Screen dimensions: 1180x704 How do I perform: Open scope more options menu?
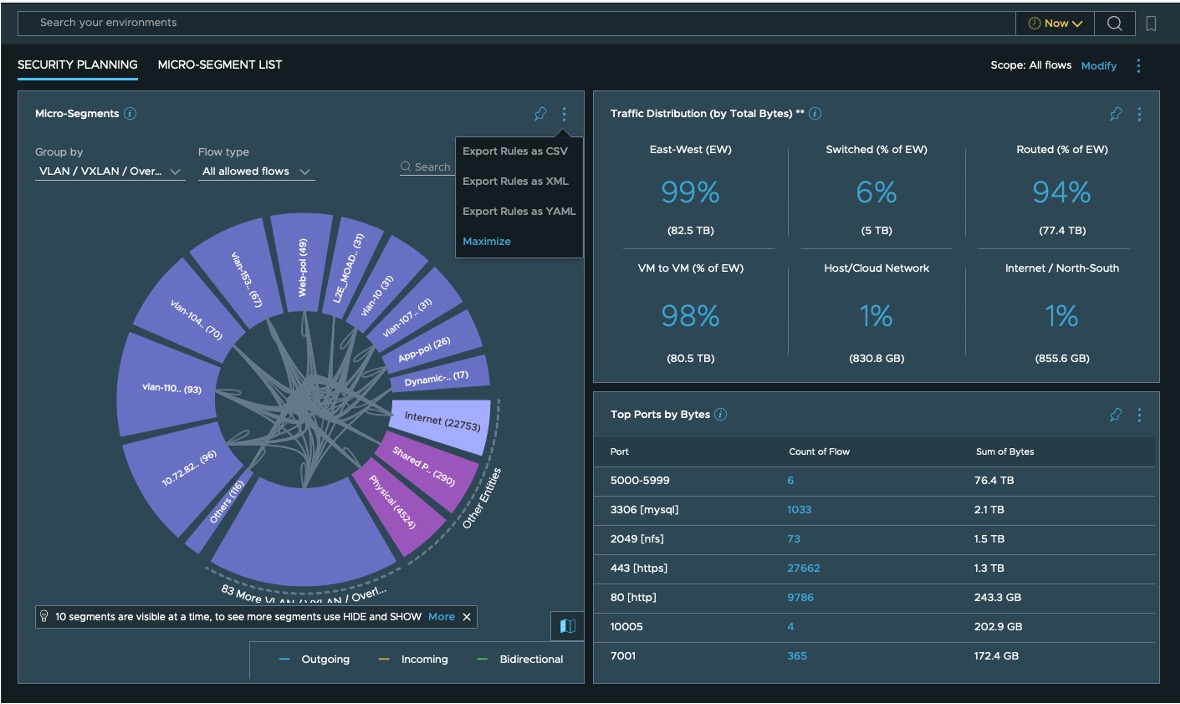[1138, 66]
